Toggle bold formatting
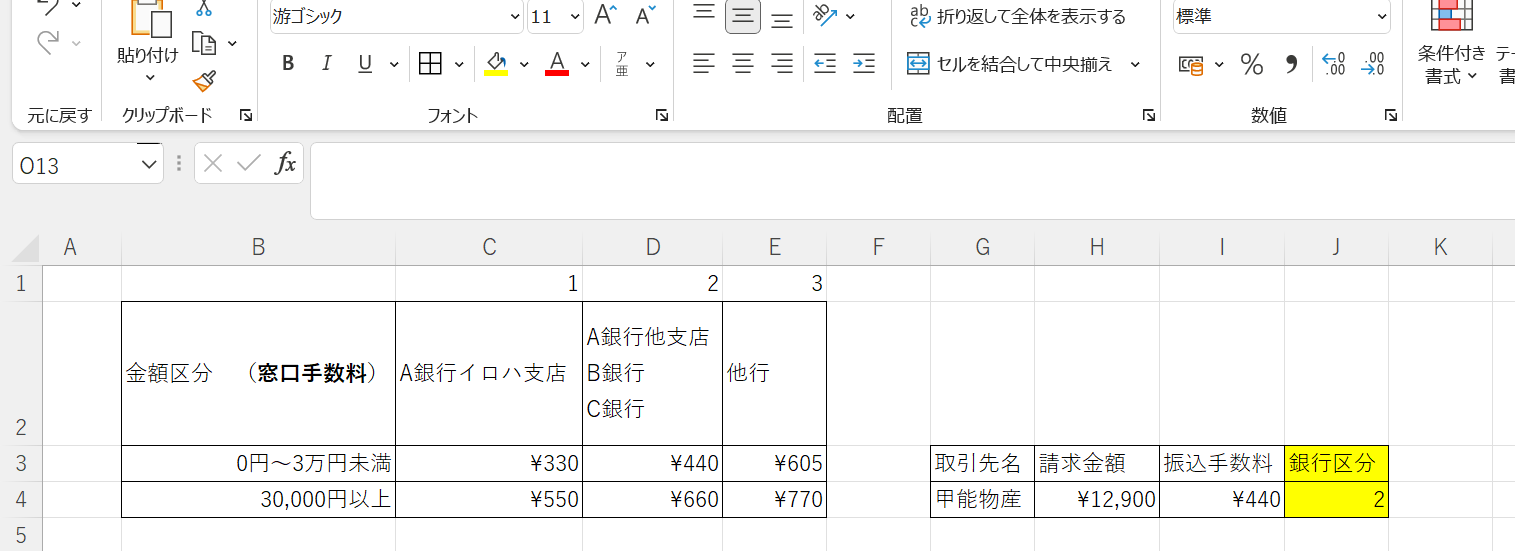Viewport: 1515px width, 551px height. pos(288,64)
